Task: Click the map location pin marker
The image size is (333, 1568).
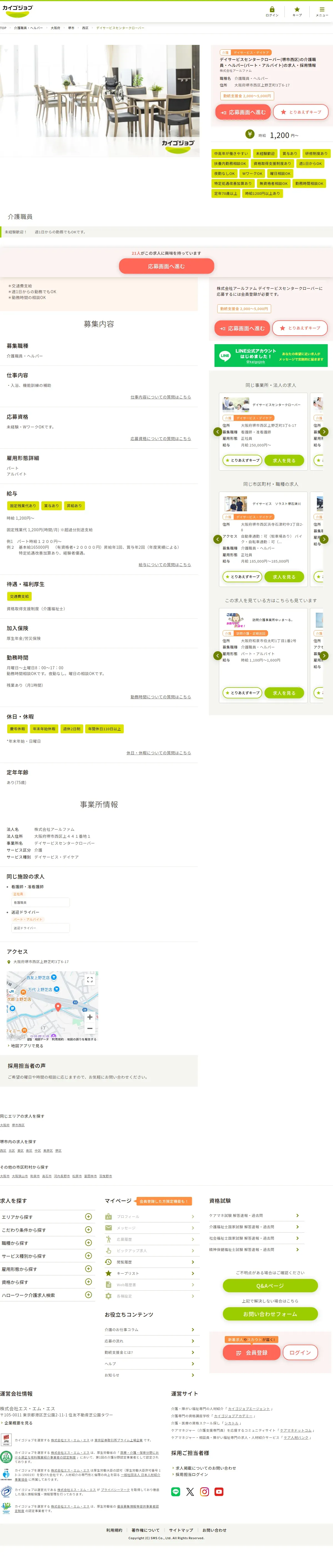Action: pos(58,1007)
